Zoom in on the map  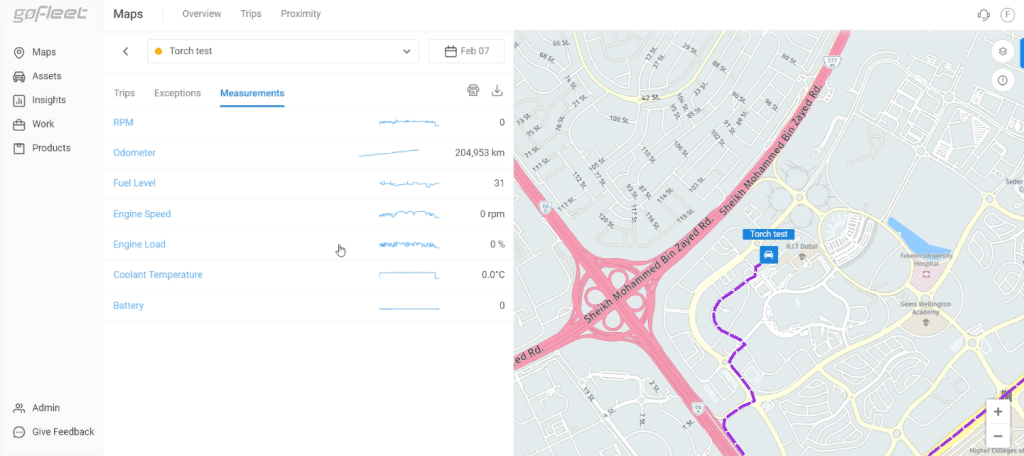point(997,412)
